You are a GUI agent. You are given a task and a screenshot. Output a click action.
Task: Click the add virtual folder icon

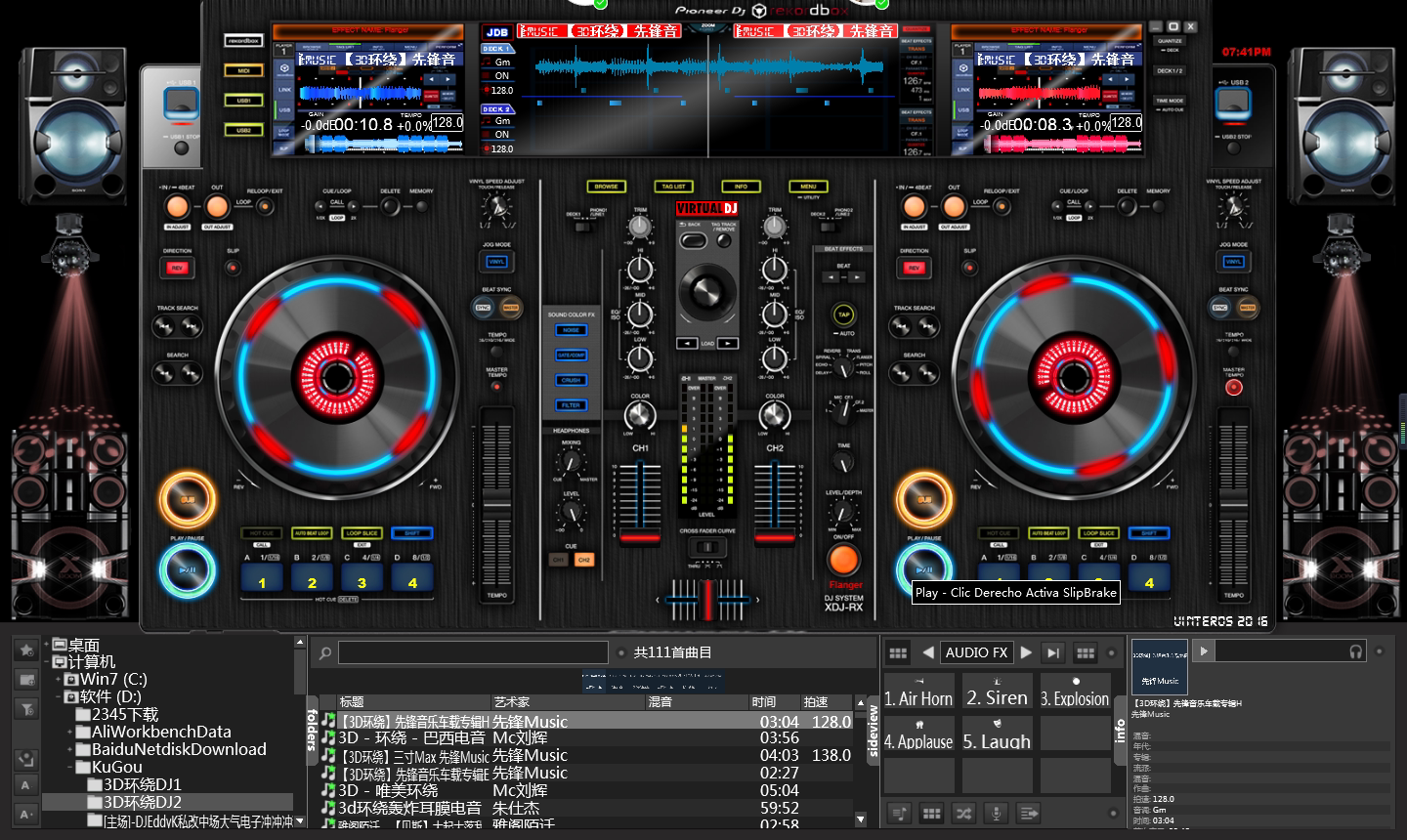click(26, 679)
